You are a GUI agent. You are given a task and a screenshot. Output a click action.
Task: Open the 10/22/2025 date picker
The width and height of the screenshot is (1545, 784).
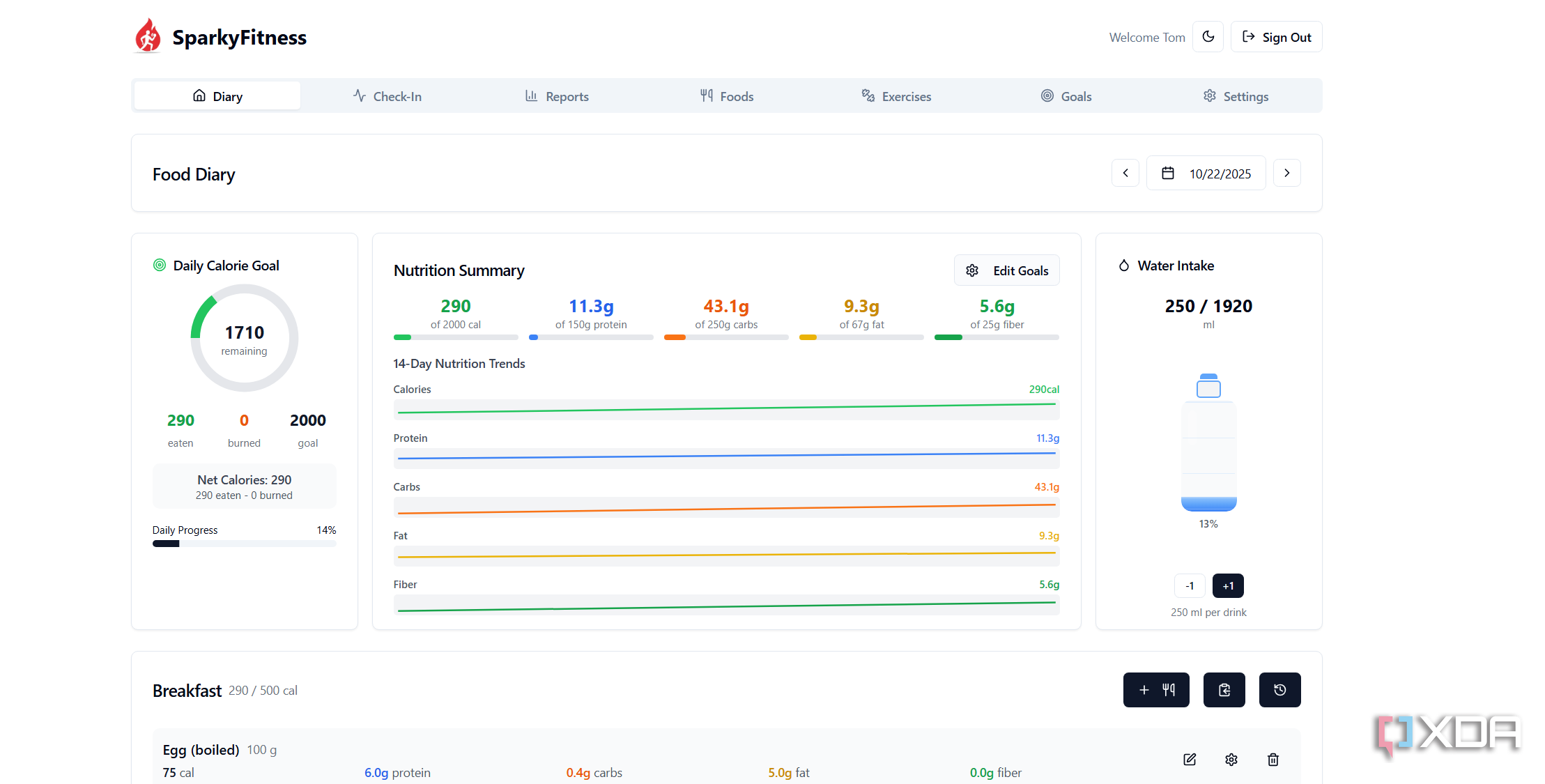pyautogui.click(x=1206, y=173)
